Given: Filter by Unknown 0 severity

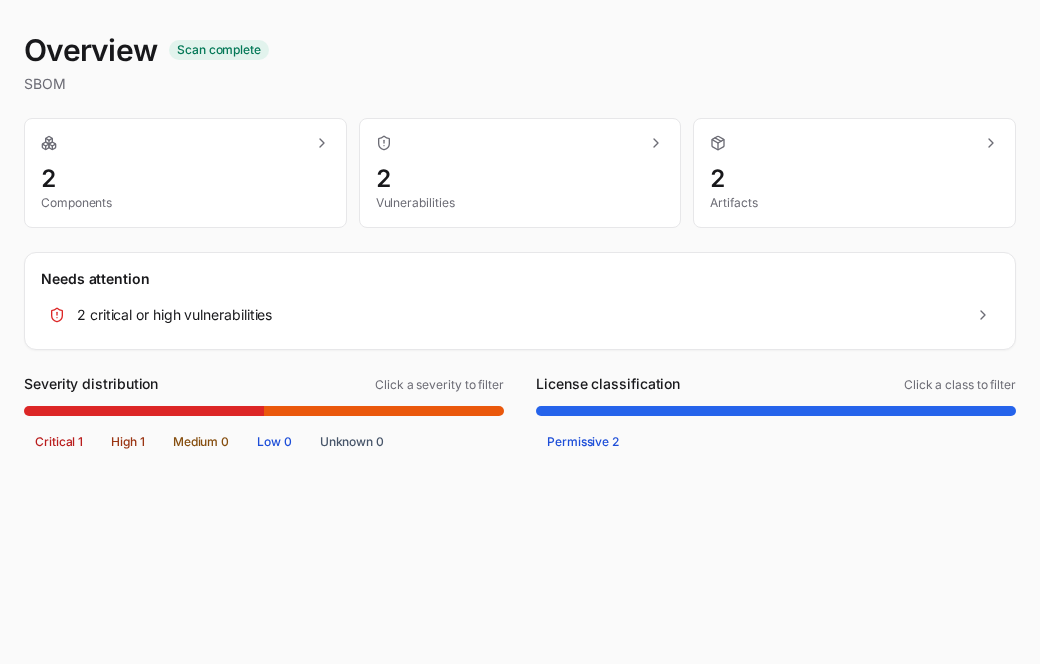Looking at the screenshot, I should [352, 442].
